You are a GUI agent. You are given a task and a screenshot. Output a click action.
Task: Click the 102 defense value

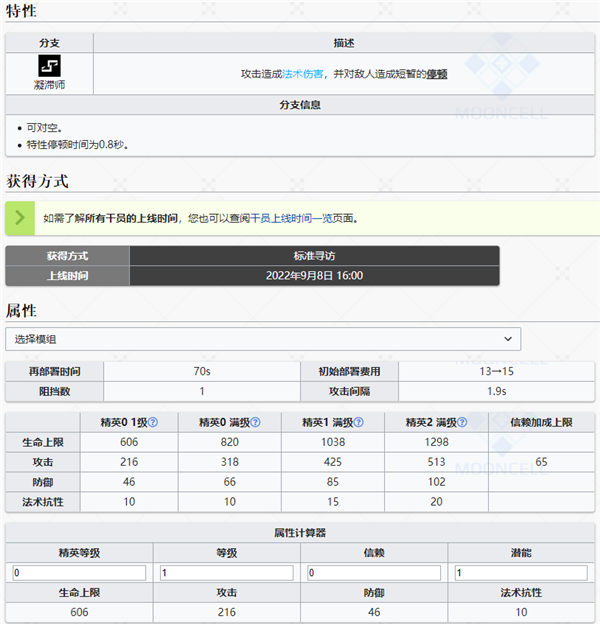point(436,482)
